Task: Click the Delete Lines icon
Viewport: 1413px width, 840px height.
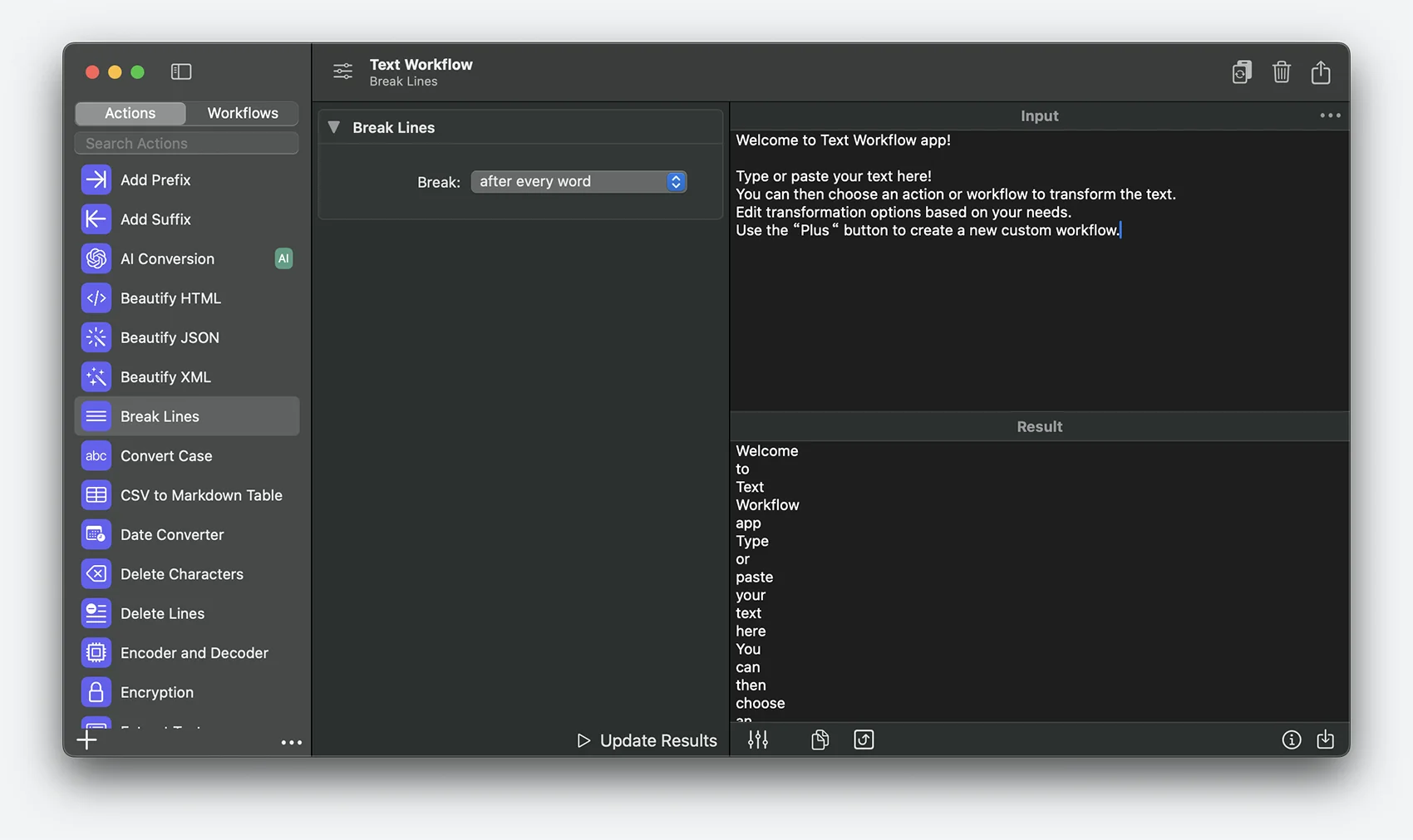Action: [96, 614]
